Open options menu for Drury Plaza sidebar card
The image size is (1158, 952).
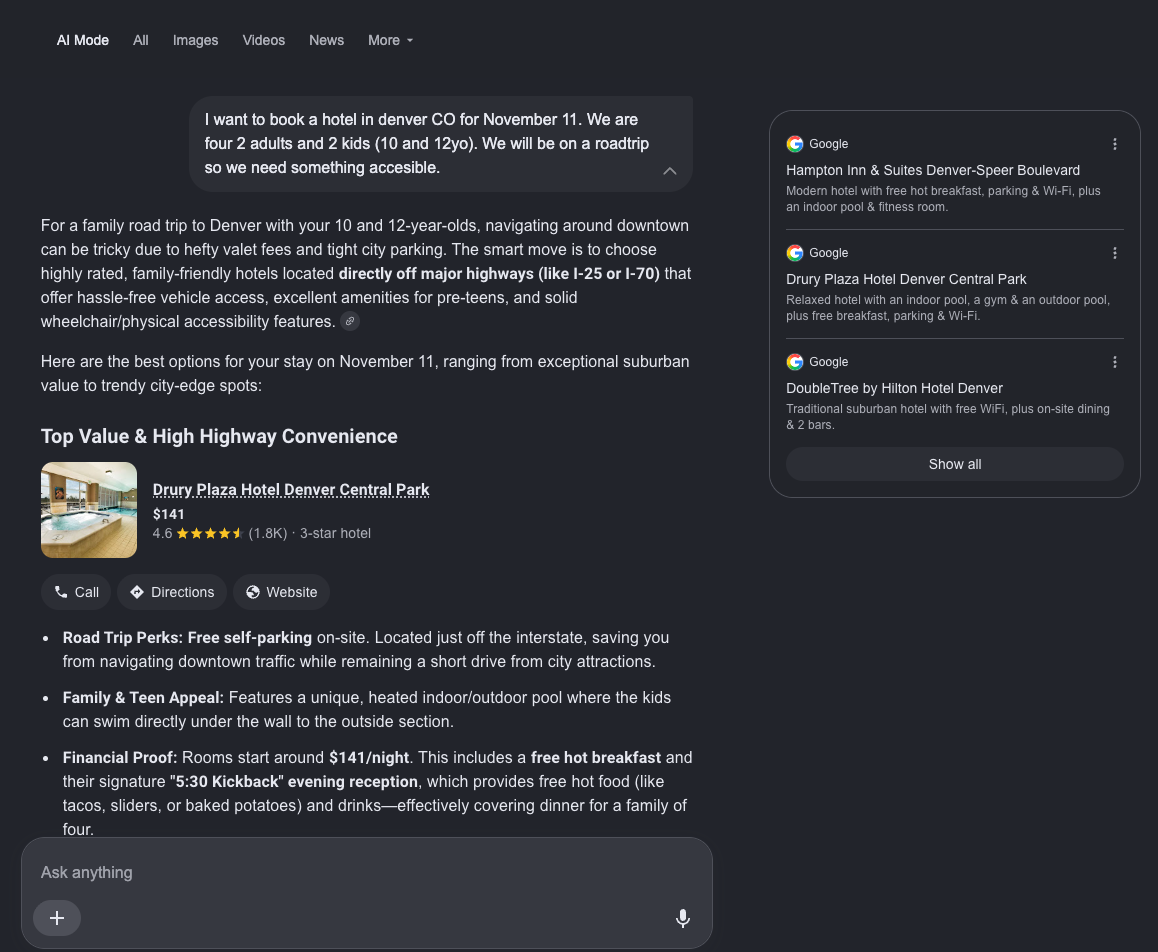[x=1115, y=253]
